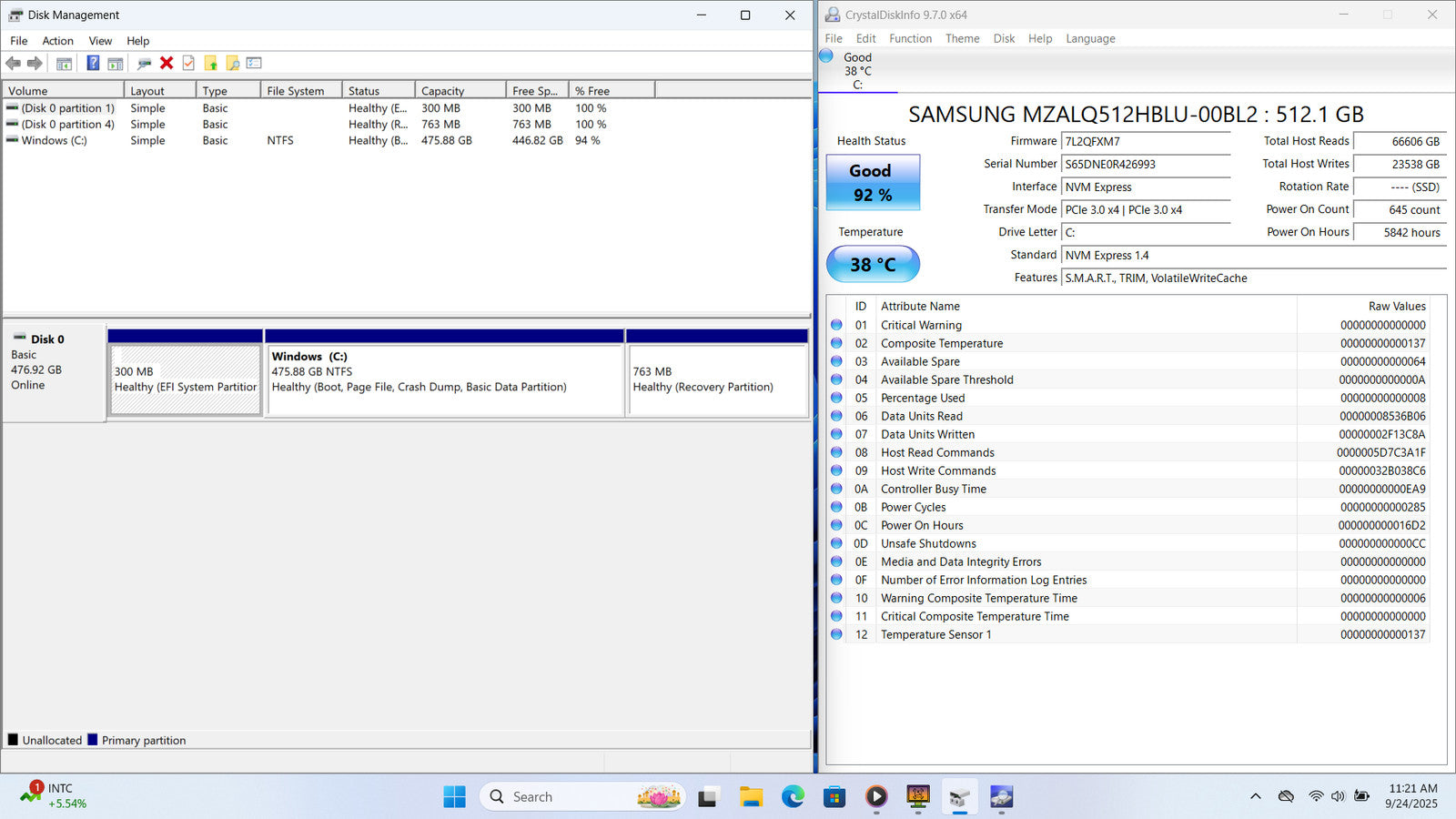The image size is (1456, 819).
Task: Open the Language menu in CrystalDiskInfo
Action: coord(1090,38)
